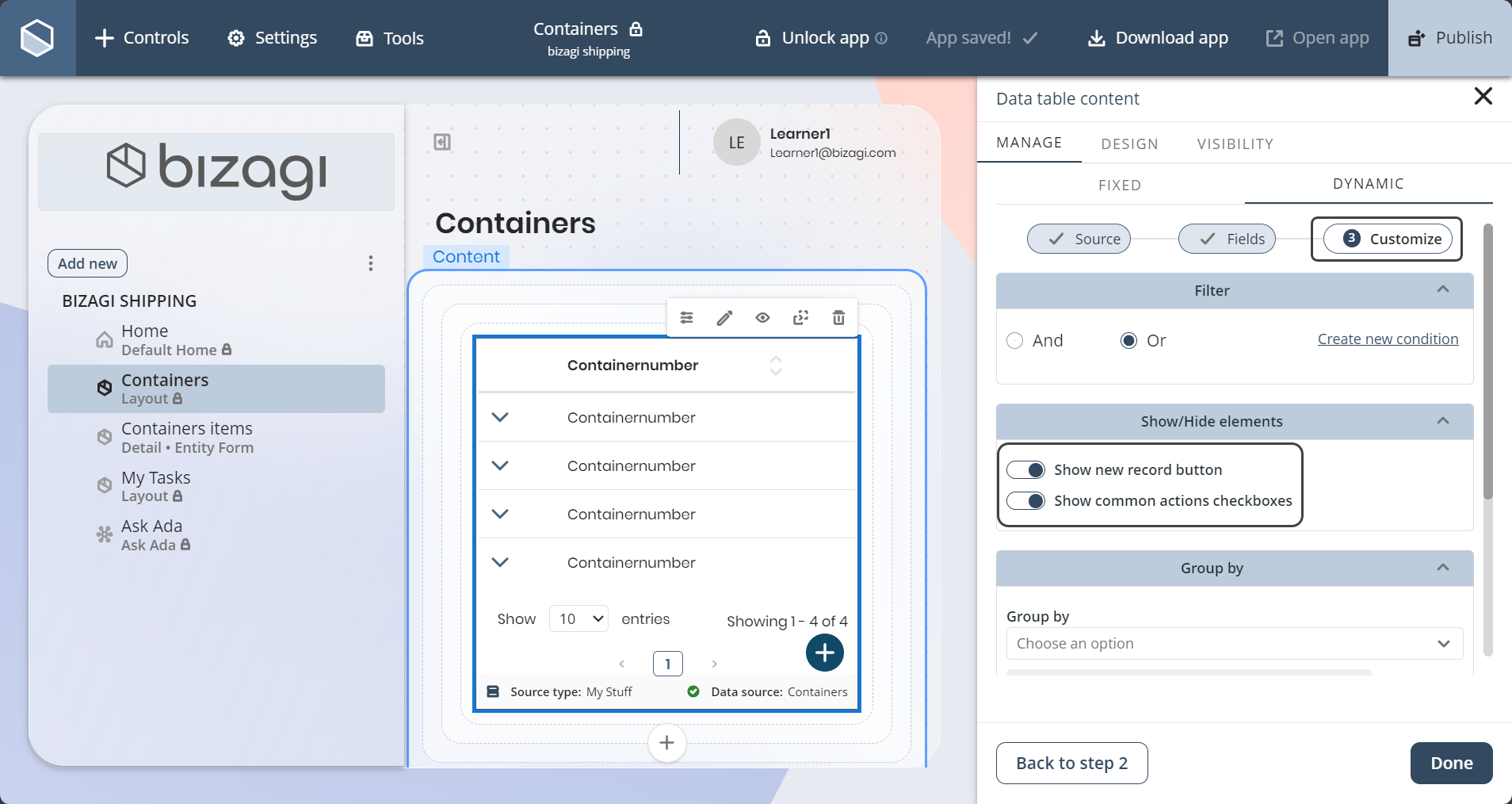Click the data table settings sliders icon

[x=686, y=318]
